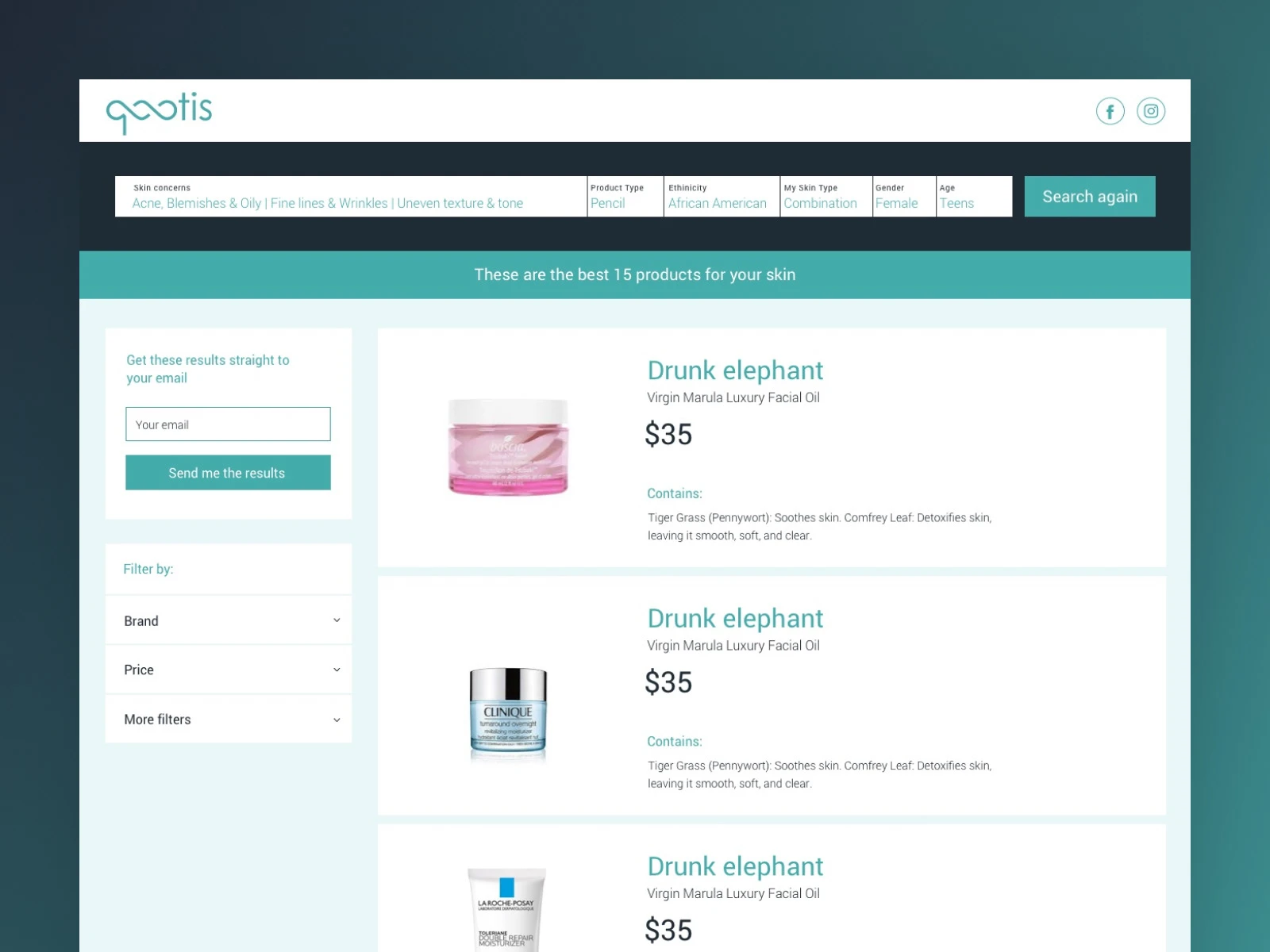
Task: Open Drunk elephant title beside boscia jar
Action: [735, 370]
